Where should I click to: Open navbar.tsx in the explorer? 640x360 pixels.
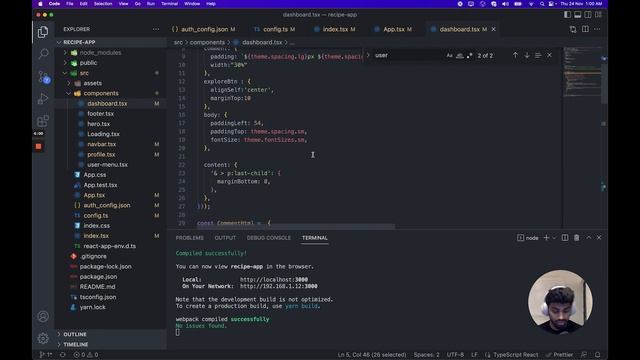click(101, 144)
